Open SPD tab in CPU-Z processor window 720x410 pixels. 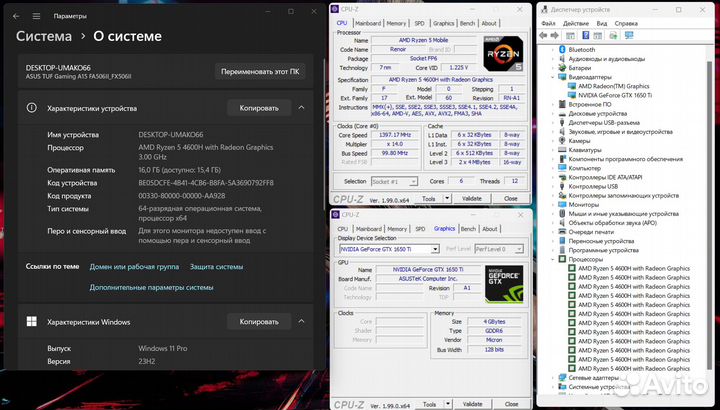[420, 23]
